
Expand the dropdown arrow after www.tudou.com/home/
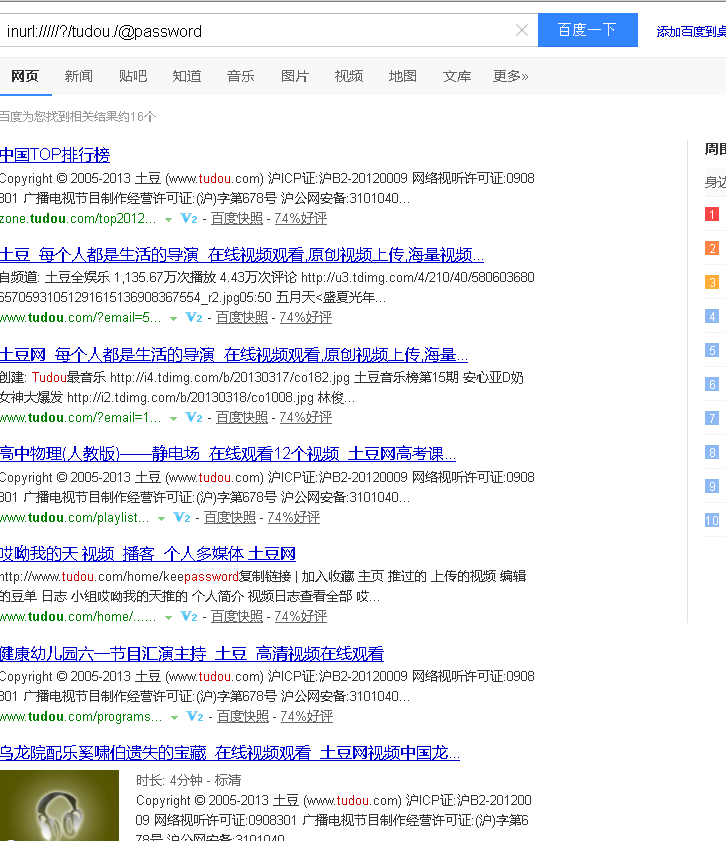[168, 617]
